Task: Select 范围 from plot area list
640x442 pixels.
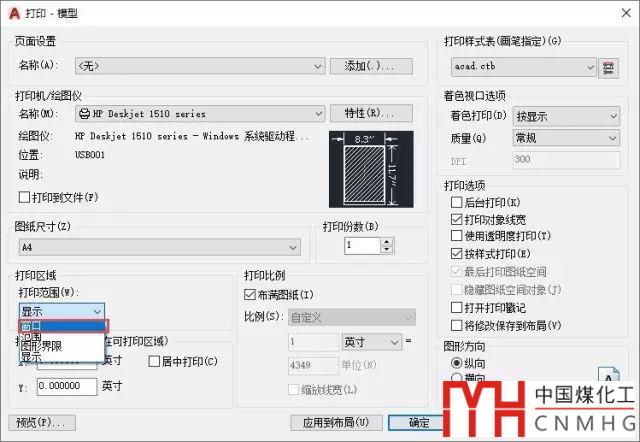Action: coord(62,337)
